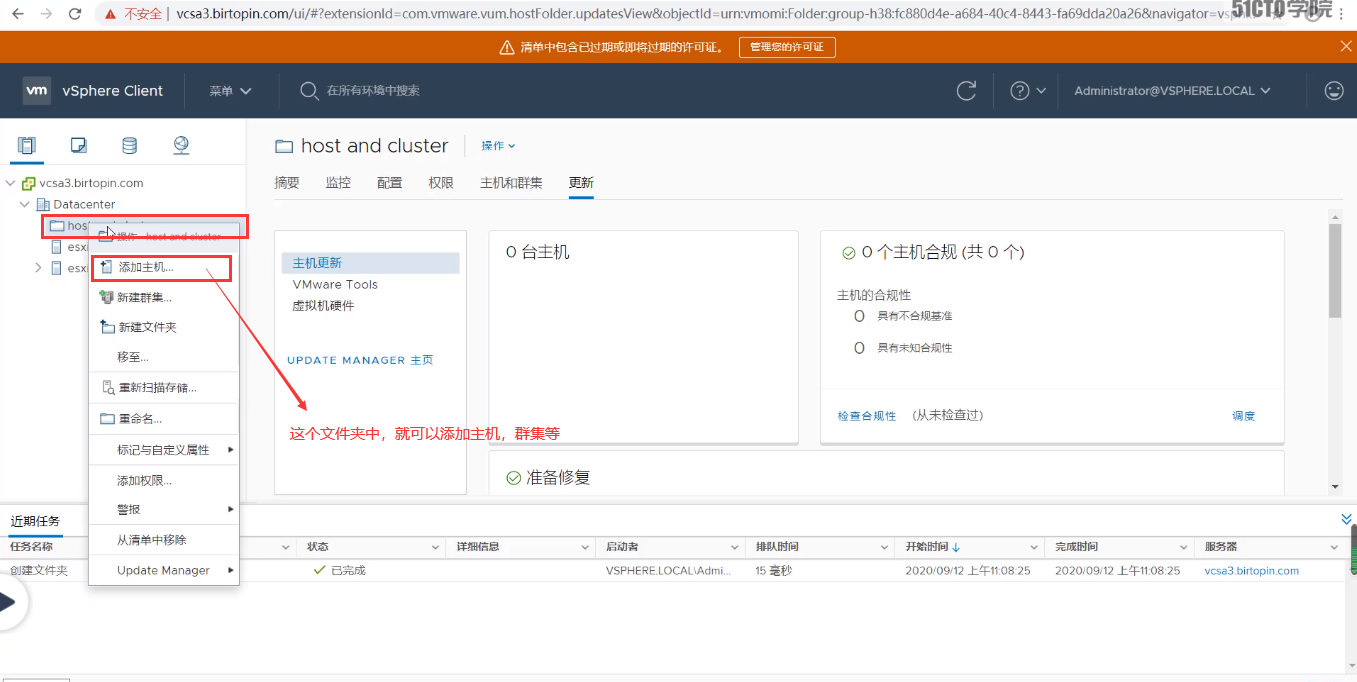The image size is (1357, 682).
Task: Open the 启动者 column filter dropdown
Action: [735, 547]
